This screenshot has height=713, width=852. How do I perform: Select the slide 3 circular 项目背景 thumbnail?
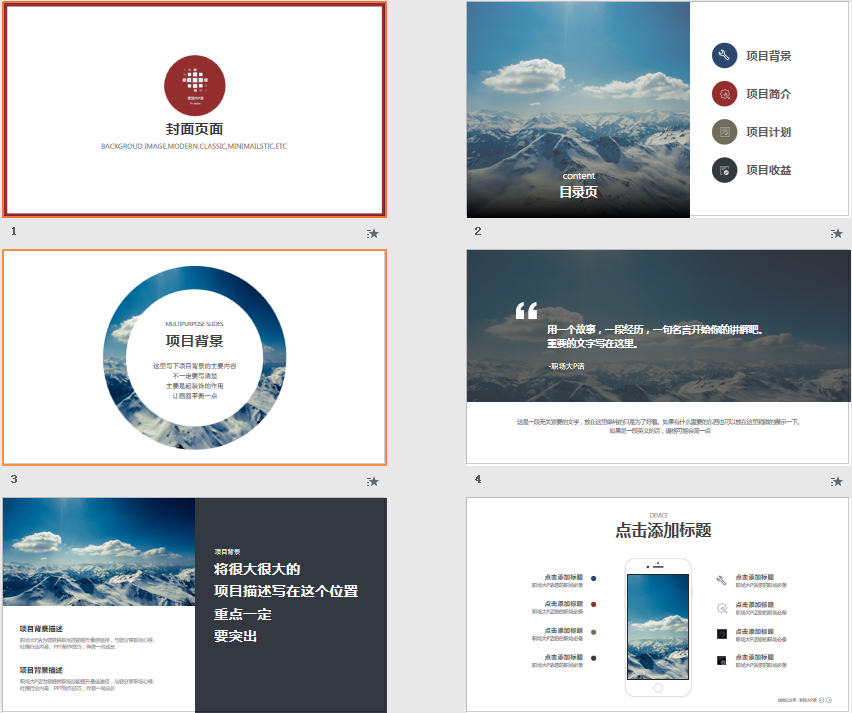point(195,358)
